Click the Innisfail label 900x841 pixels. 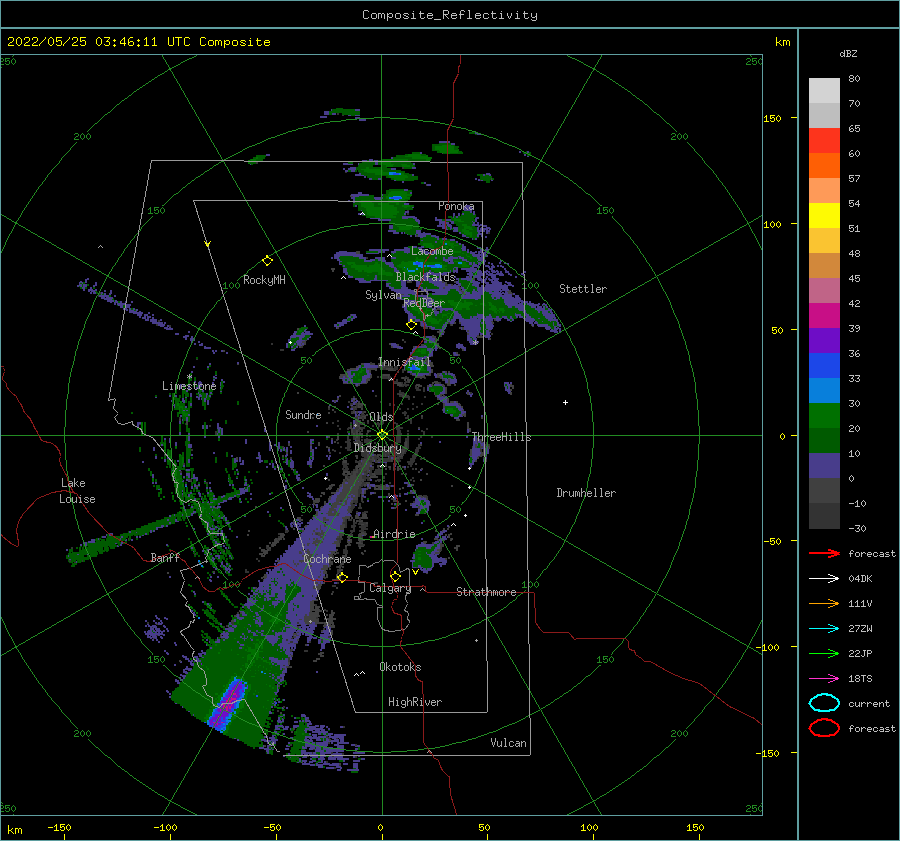(x=404, y=362)
